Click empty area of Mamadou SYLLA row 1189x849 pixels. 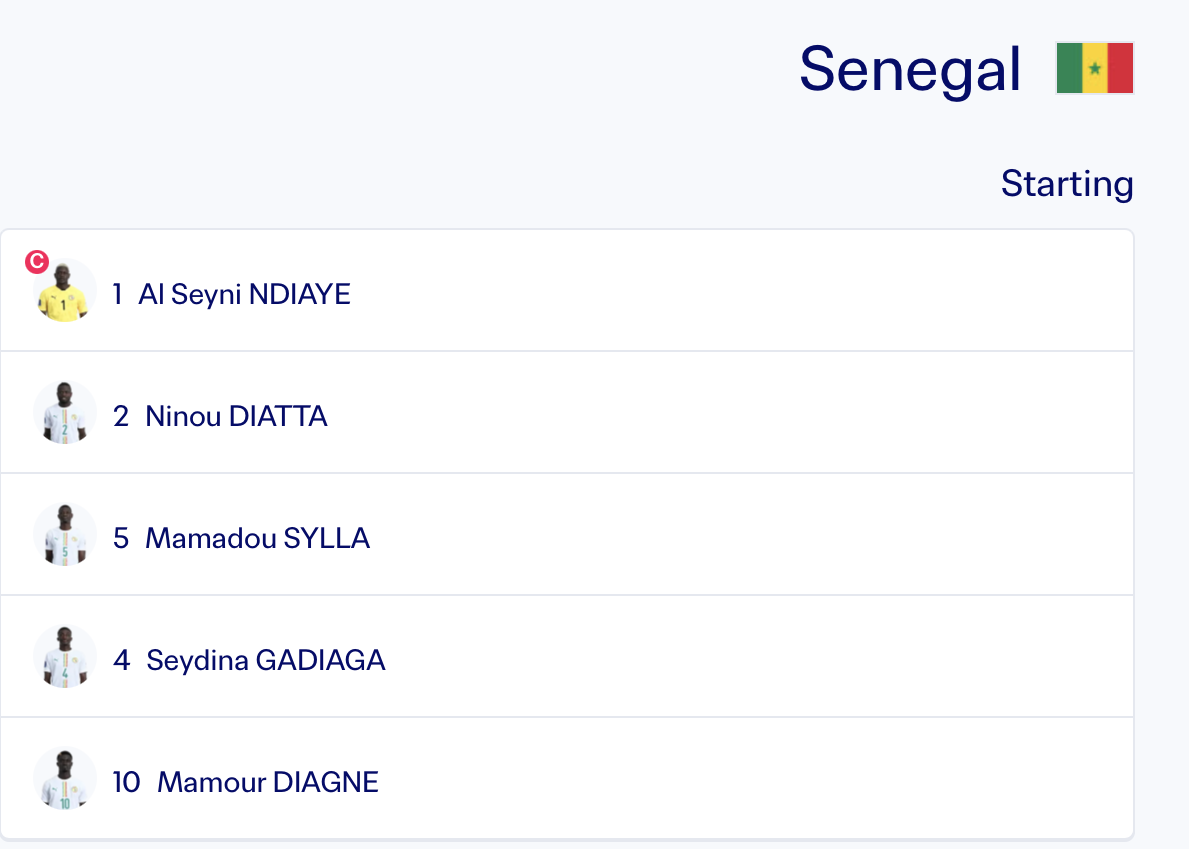point(751,535)
